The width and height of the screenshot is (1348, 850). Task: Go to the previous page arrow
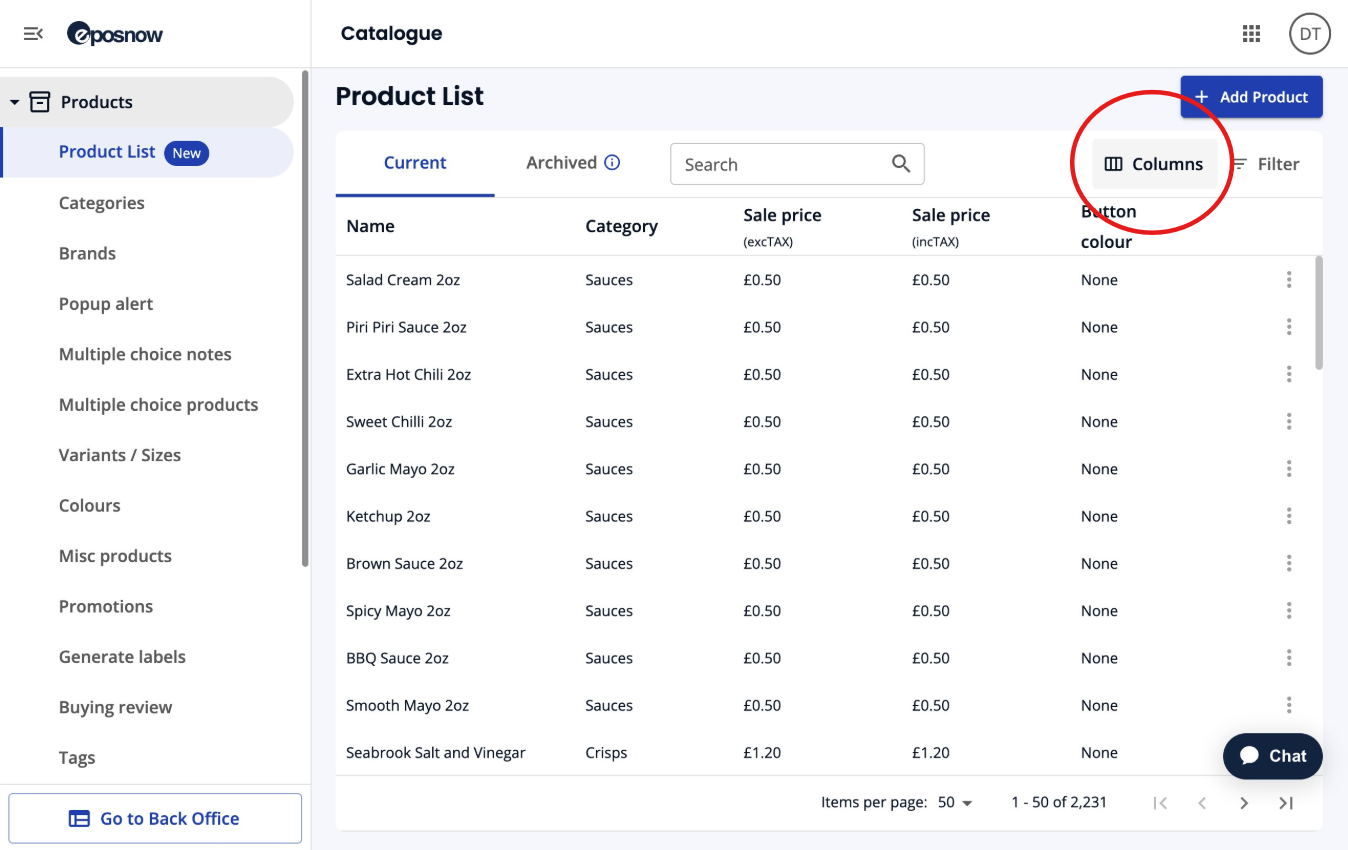coord(1202,803)
